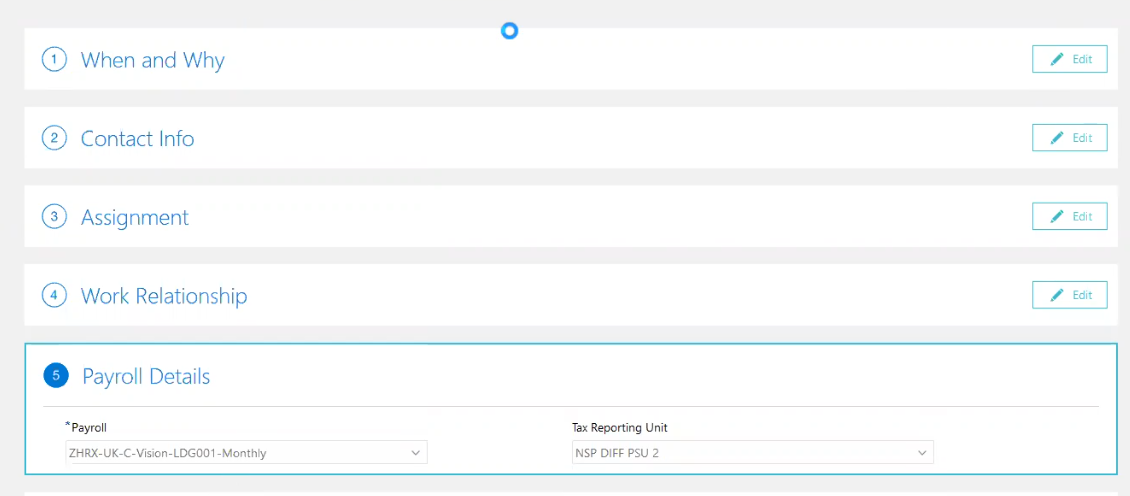Open the Tax Reporting Unit dropdown arrow
The image size is (1130, 496).
(x=922, y=453)
